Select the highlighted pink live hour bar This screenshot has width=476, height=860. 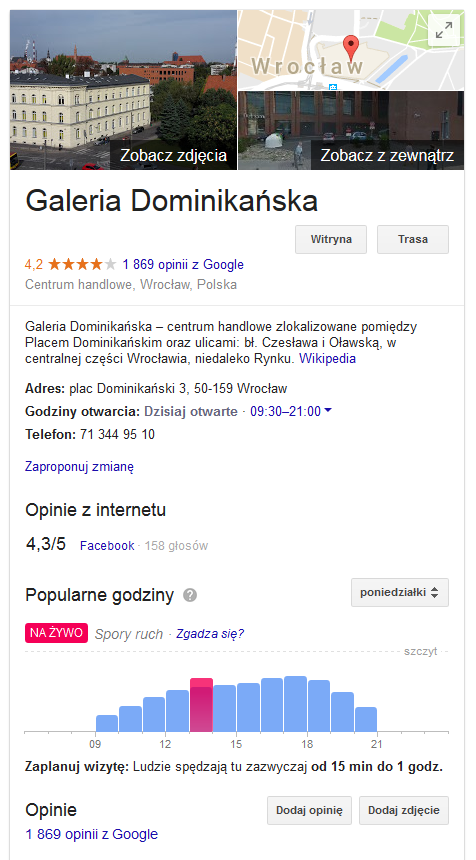(201, 705)
